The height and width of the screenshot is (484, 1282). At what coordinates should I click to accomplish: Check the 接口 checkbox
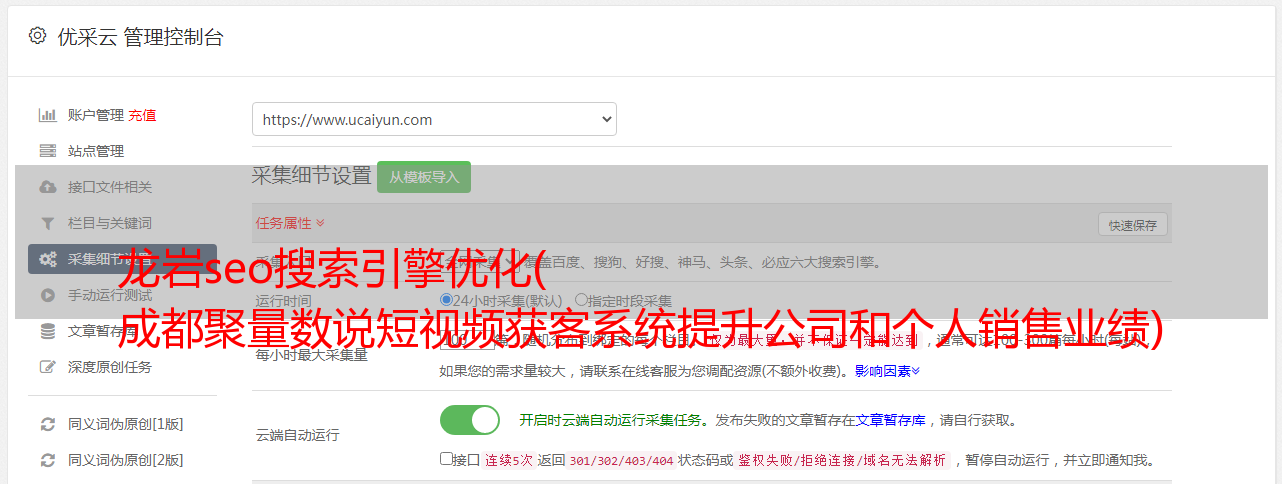446,459
